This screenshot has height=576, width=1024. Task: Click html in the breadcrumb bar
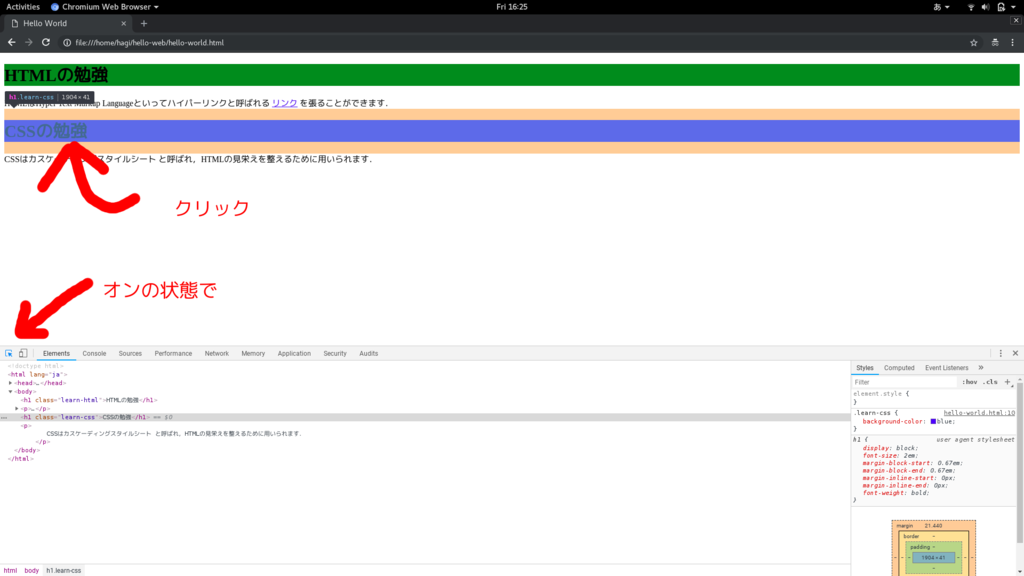pyautogui.click(x=10, y=571)
